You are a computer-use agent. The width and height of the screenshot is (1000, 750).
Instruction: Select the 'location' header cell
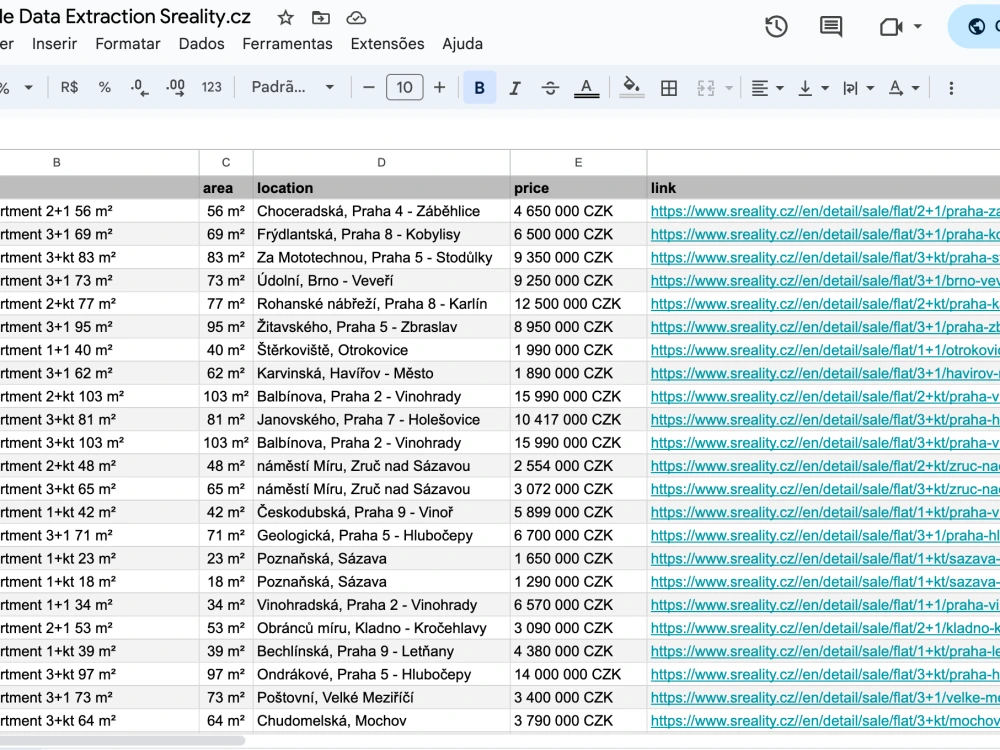click(x=381, y=188)
